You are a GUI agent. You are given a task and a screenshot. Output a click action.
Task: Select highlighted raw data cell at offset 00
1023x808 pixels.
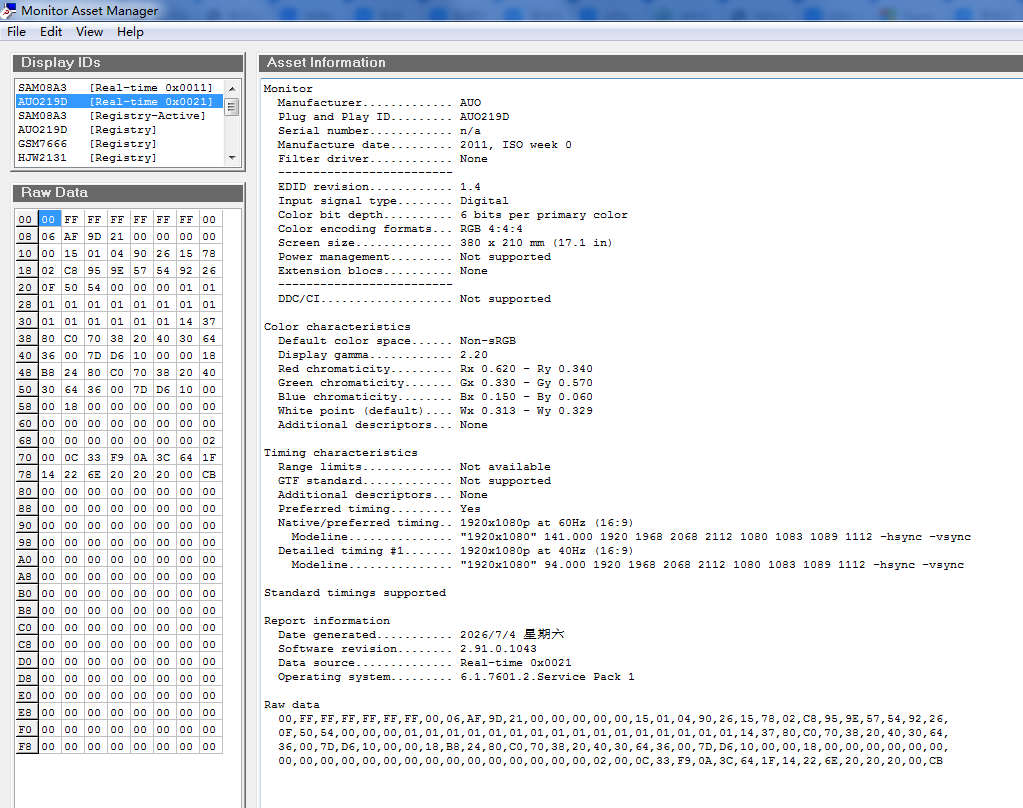[48, 219]
